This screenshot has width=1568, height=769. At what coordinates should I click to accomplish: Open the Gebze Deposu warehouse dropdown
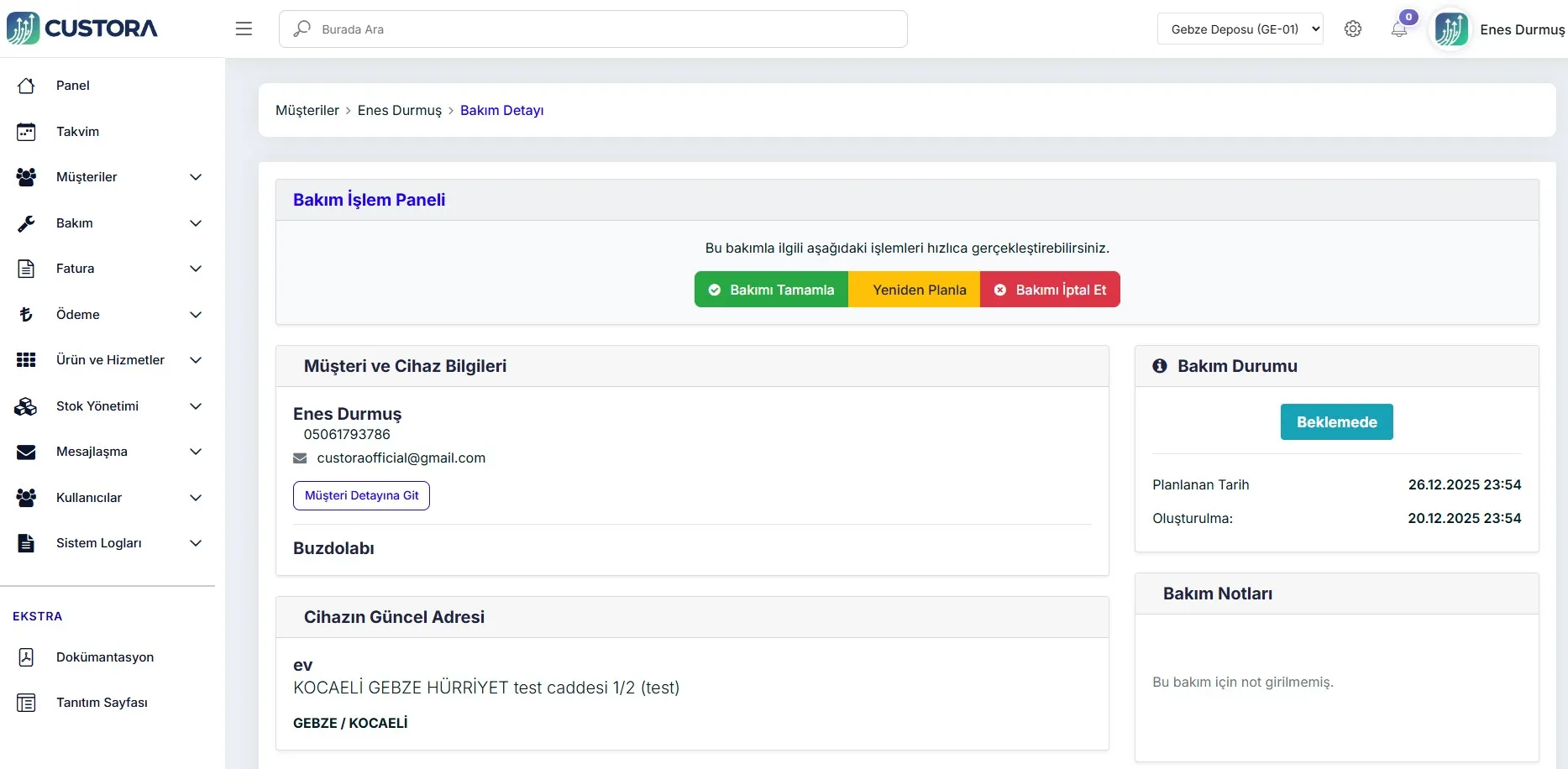click(1240, 29)
